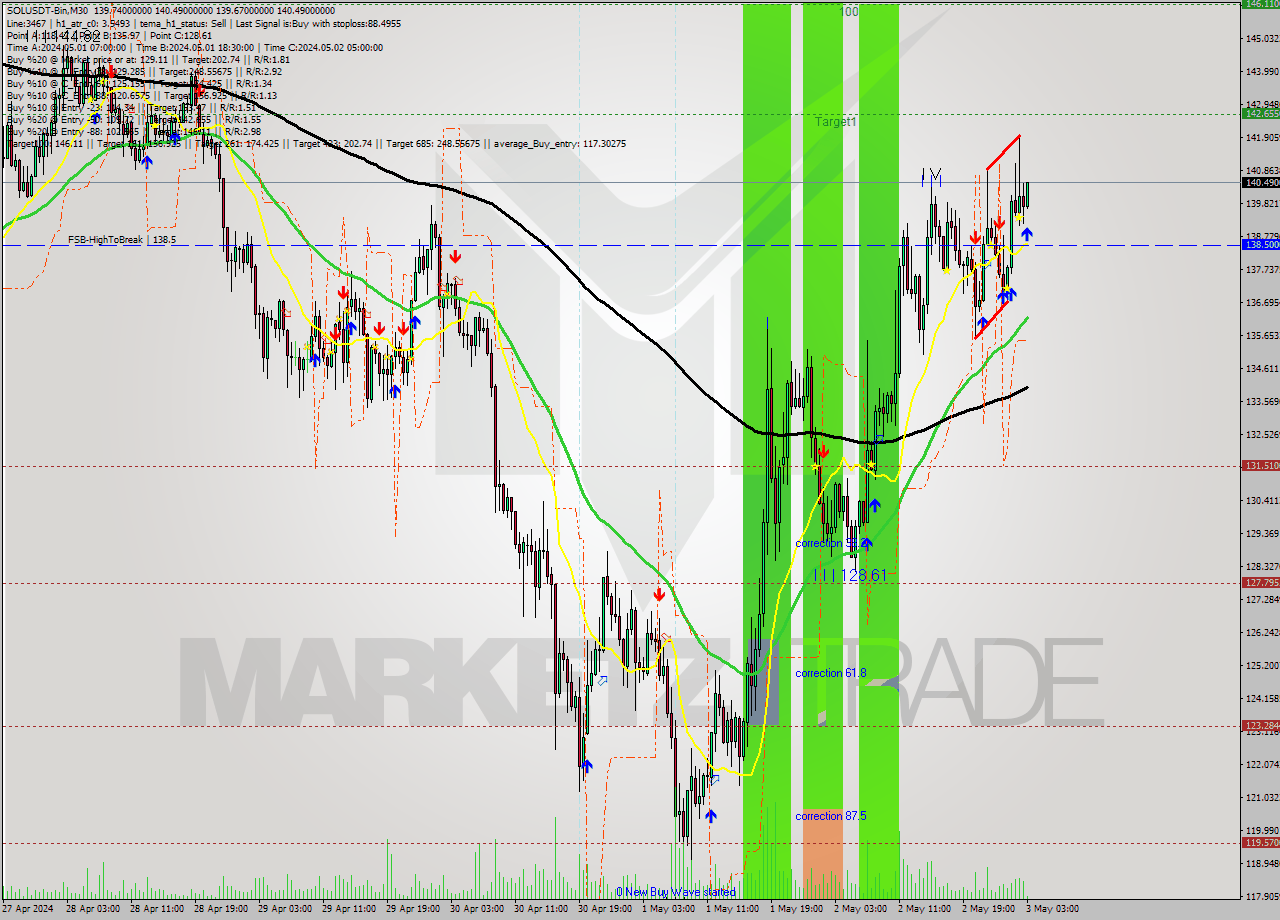Click the 137.737 price axis label
Image resolution: width=1280 pixels, height=920 pixels.
(x=1261, y=269)
